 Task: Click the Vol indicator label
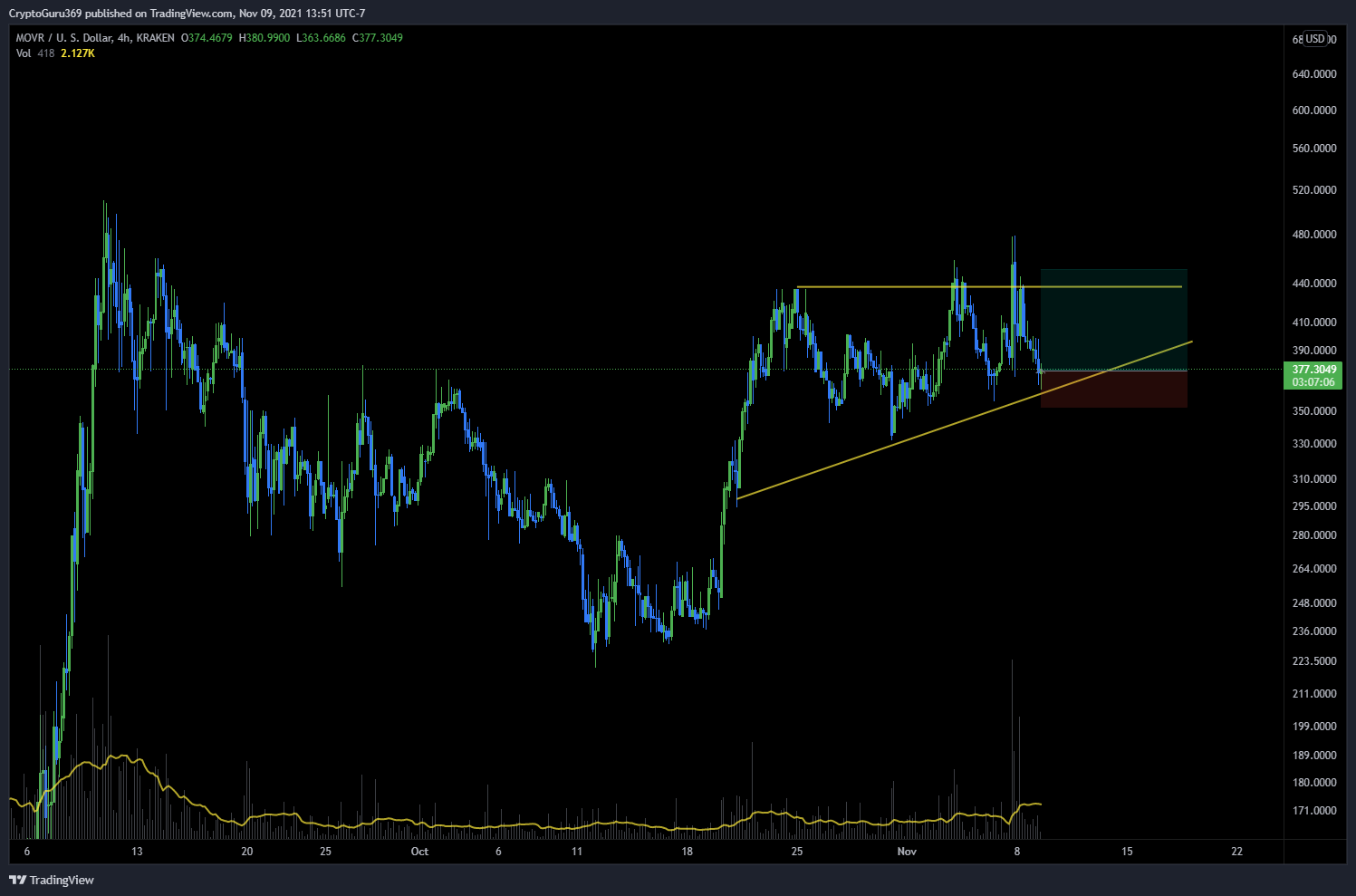tap(24, 53)
